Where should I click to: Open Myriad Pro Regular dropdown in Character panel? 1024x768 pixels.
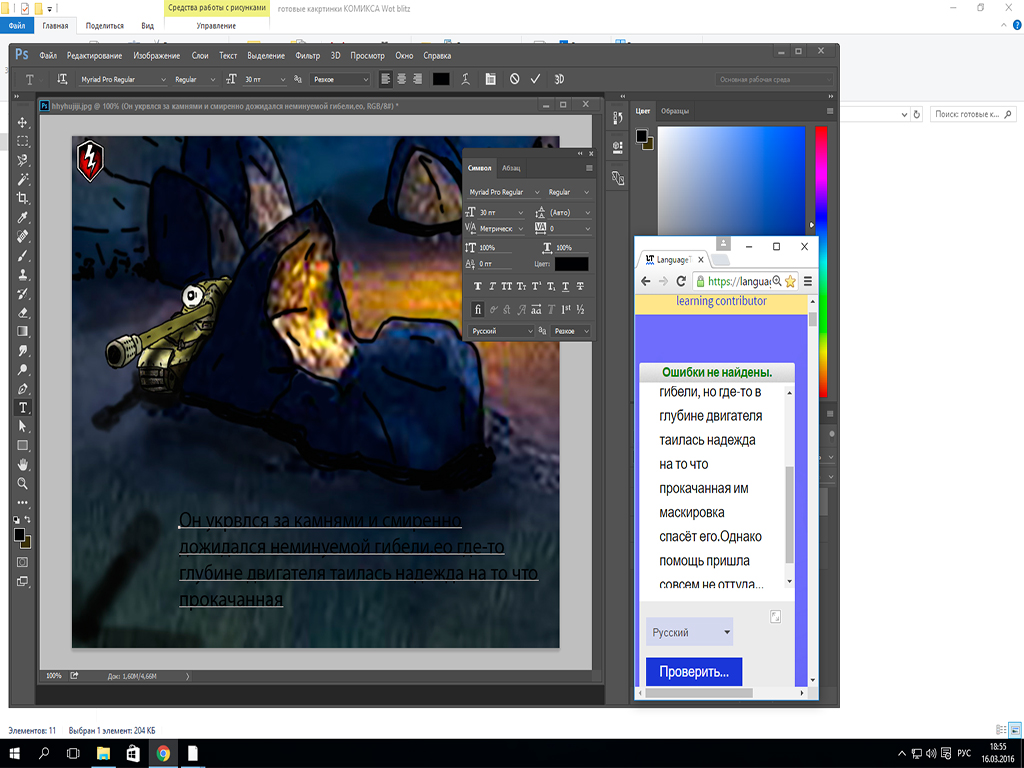tap(504, 192)
